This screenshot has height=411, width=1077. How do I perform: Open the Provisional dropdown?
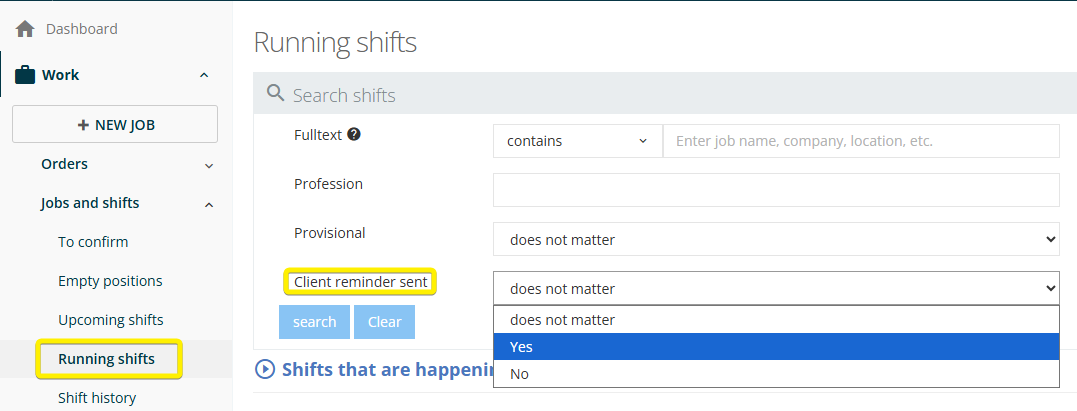(x=775, y=239)
